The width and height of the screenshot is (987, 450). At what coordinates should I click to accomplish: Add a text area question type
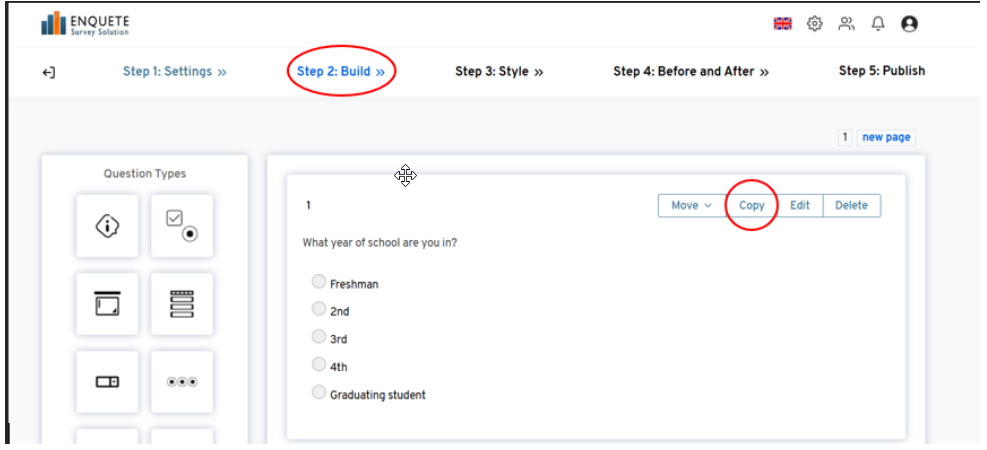[x=107, y=304]
